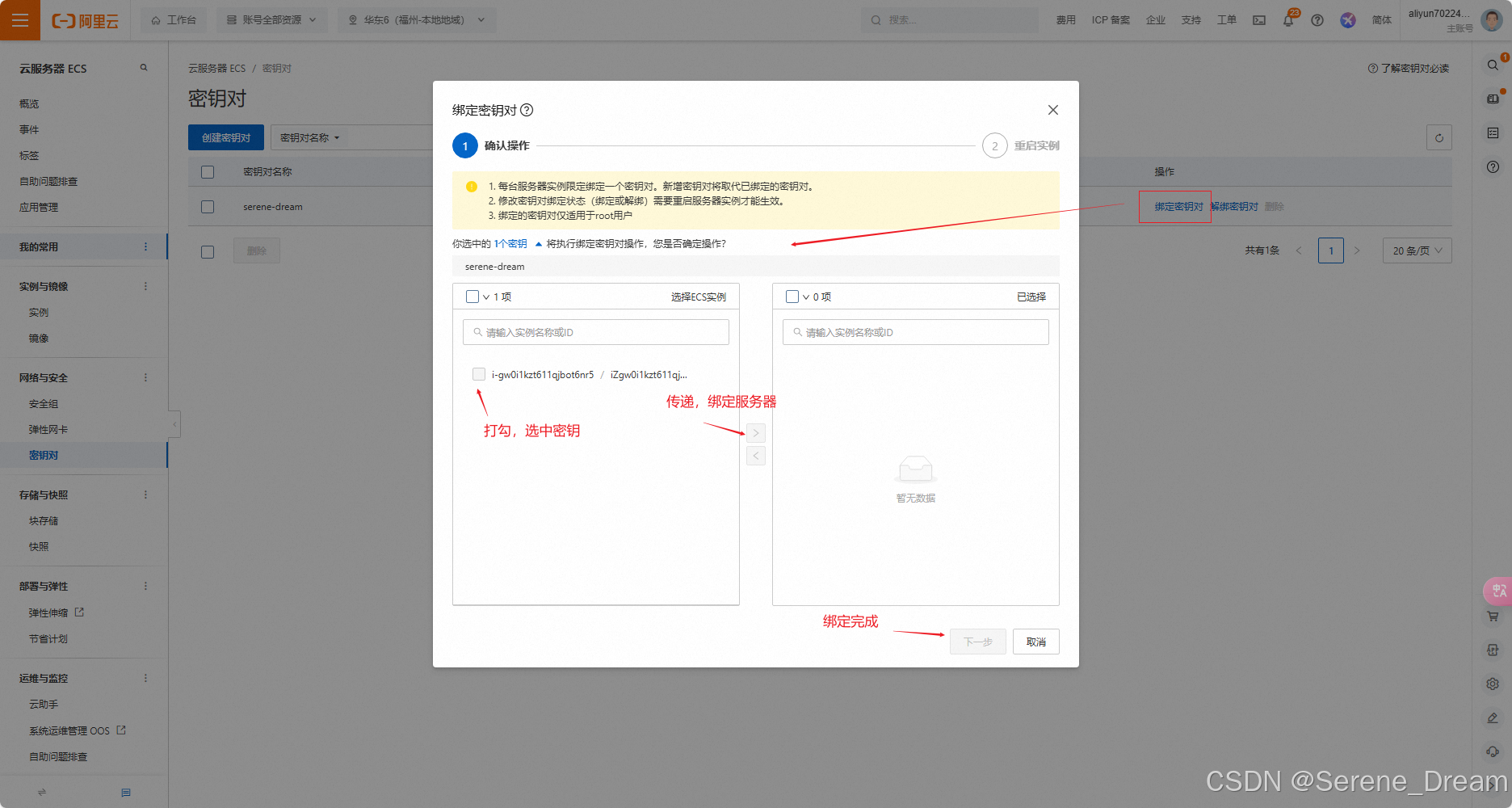Image resolution: width=1512 pixels, height=808 pixels.
Task: Open 云助手 in sidebar
Action: (x=44, y=704)
